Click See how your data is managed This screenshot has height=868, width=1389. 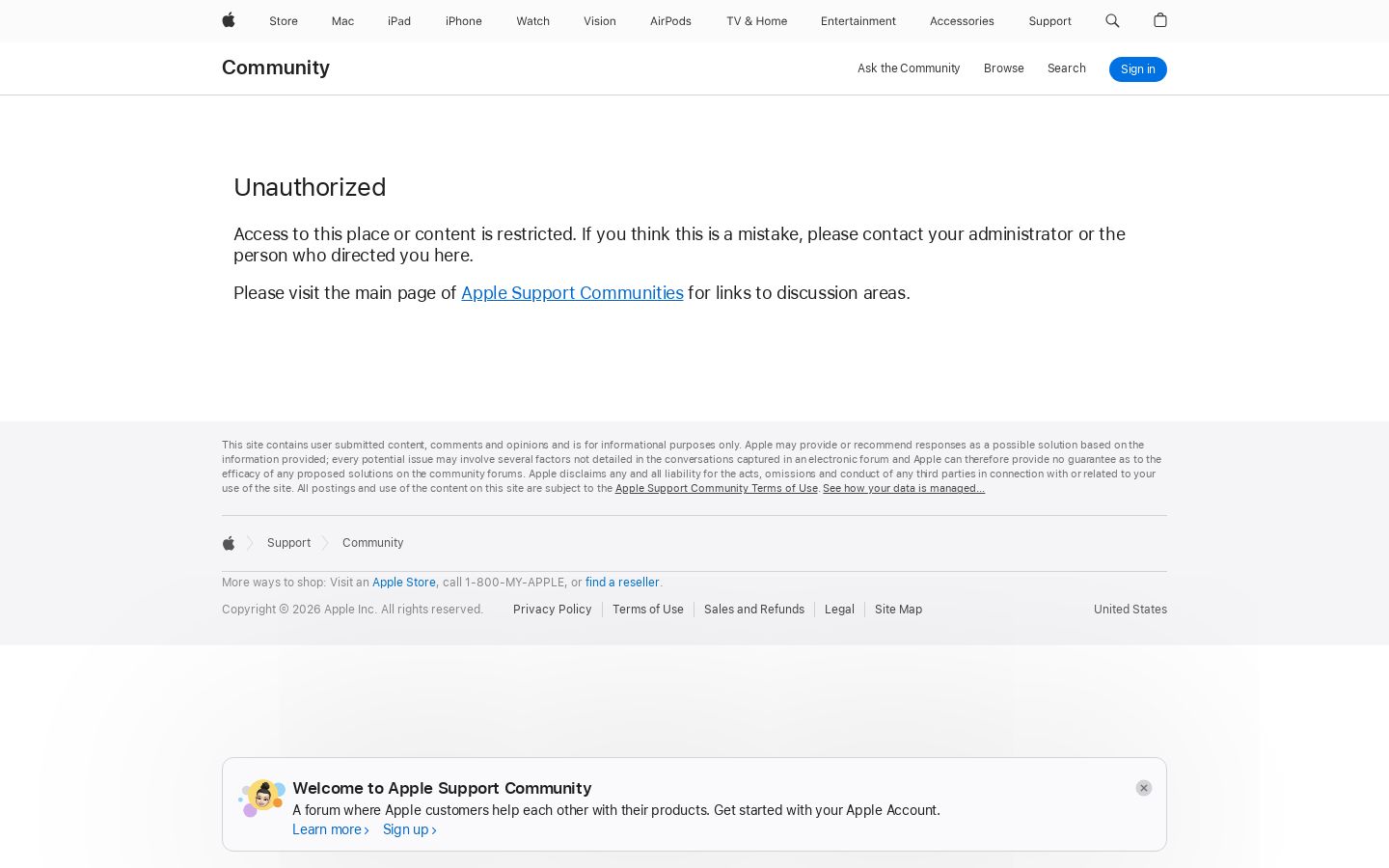coord(904,488)
